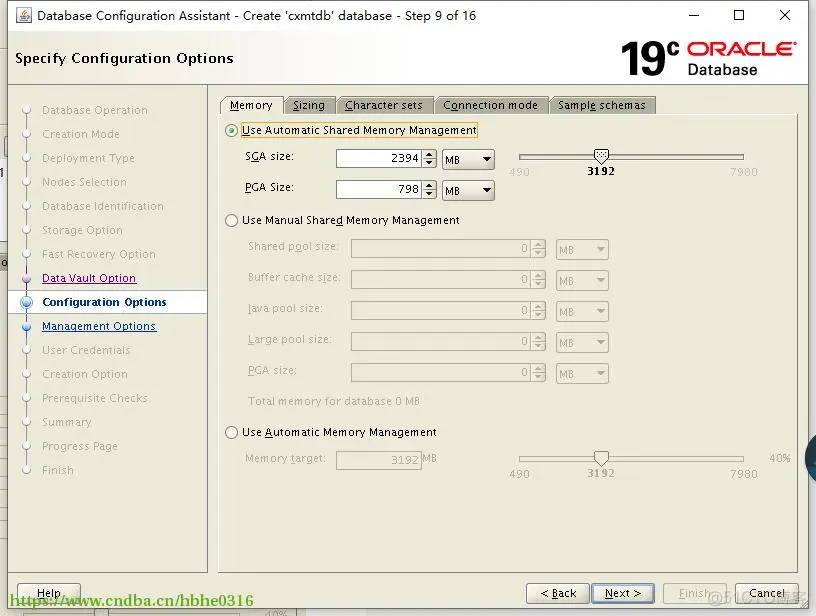
Task: Open manual PGA size unit dropdown
Action: 582,374
